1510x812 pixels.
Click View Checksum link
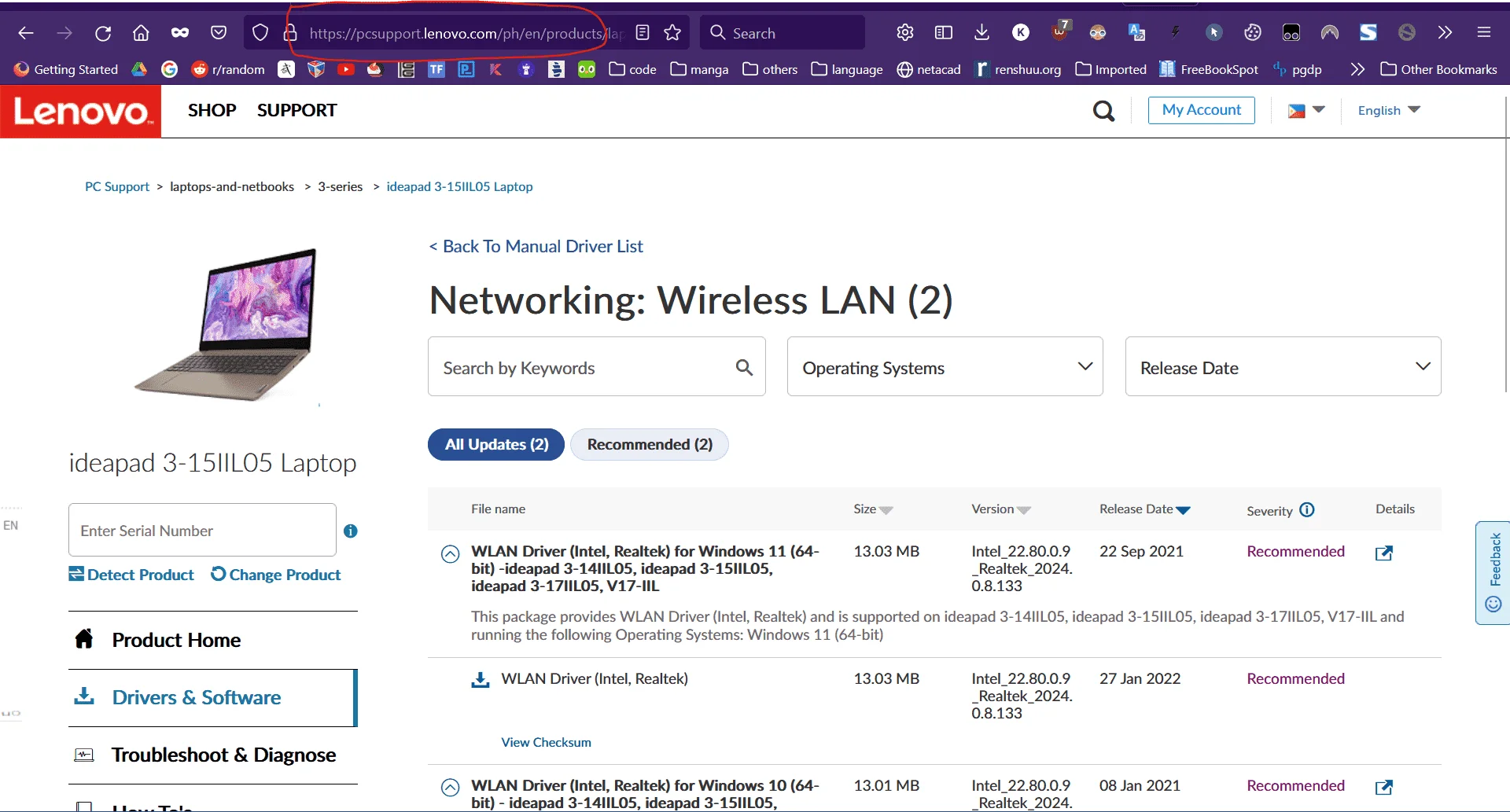tap(546, 742)
